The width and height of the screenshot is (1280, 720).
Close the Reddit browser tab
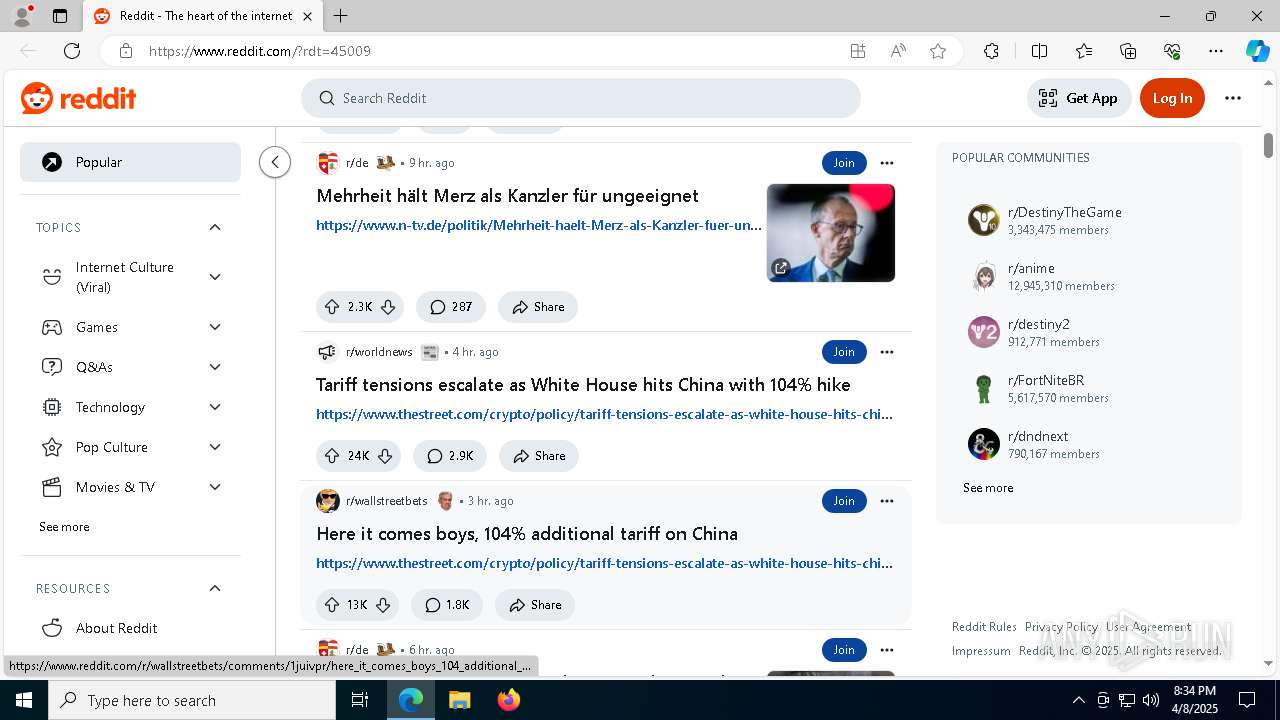click(x=307, y=16)
